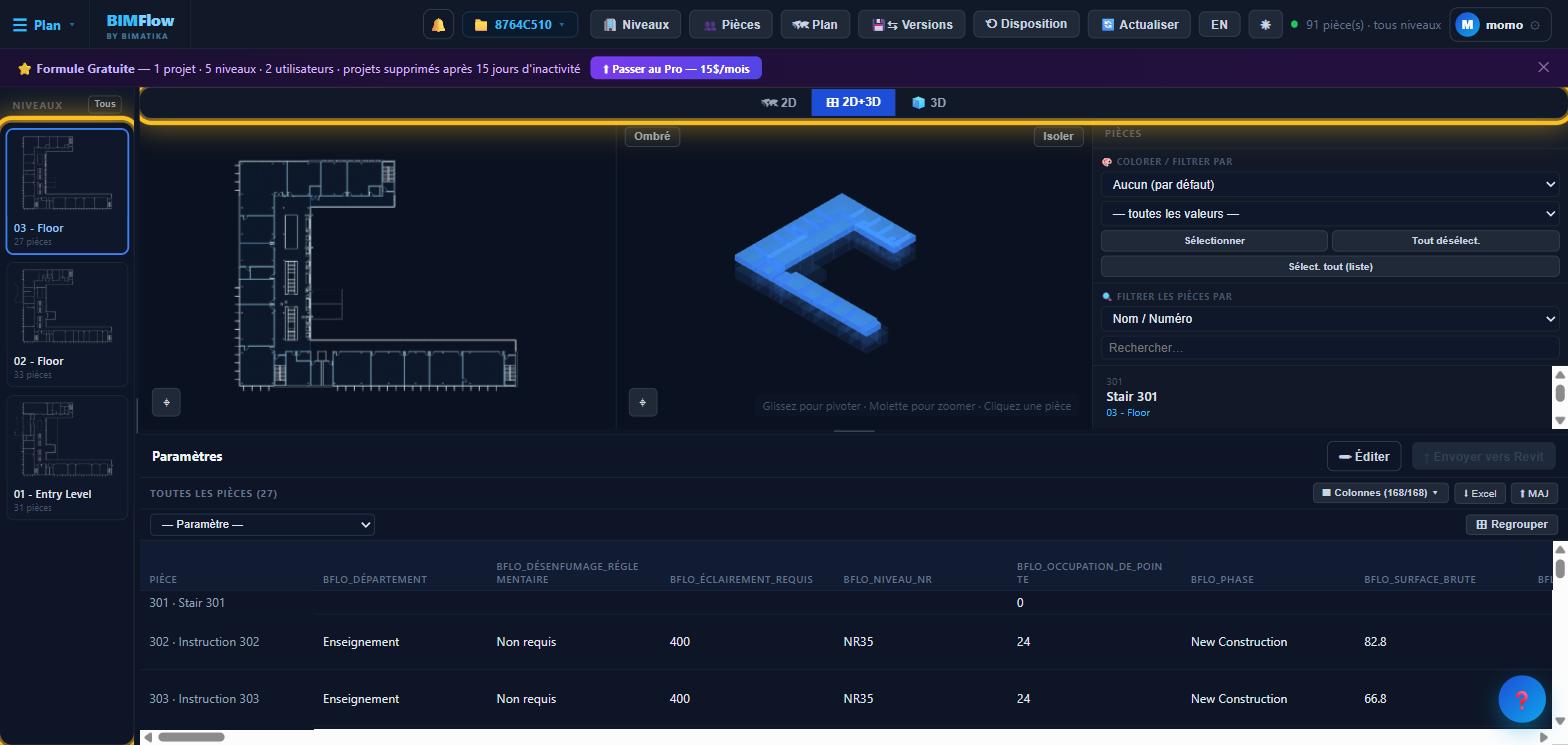Open the Pièces rooms panel
This screenshot has height=745, width=1568.
[x=731, y=24]
